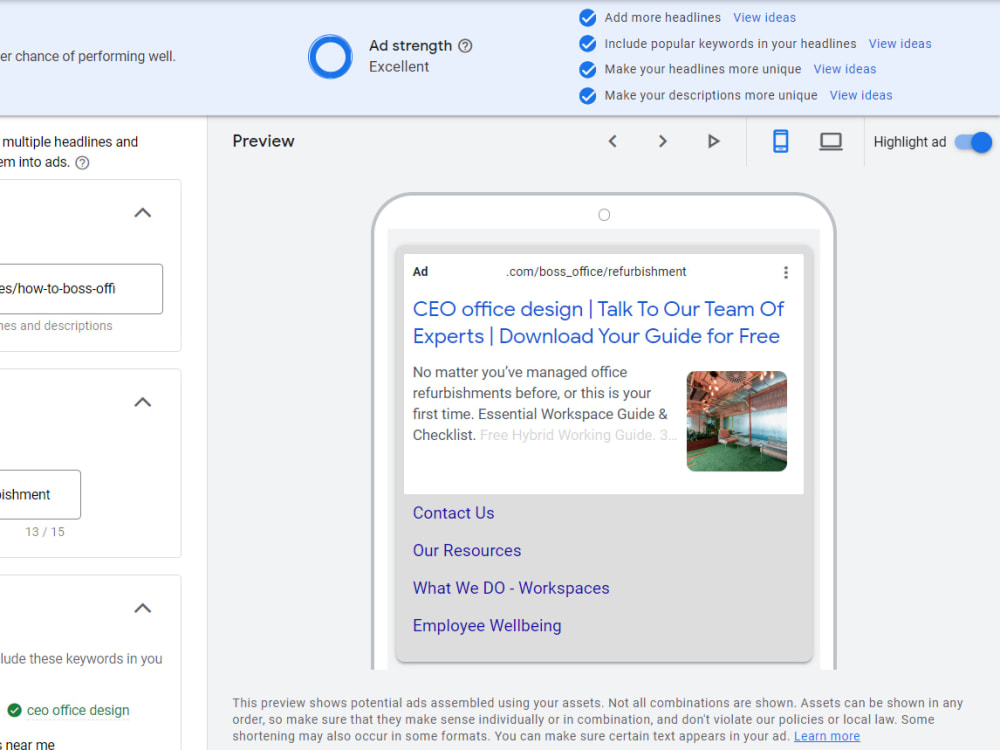1000x750 pixels.
Task: Open the What We DO - Workspaces sitelink
Action: [511, 588]
